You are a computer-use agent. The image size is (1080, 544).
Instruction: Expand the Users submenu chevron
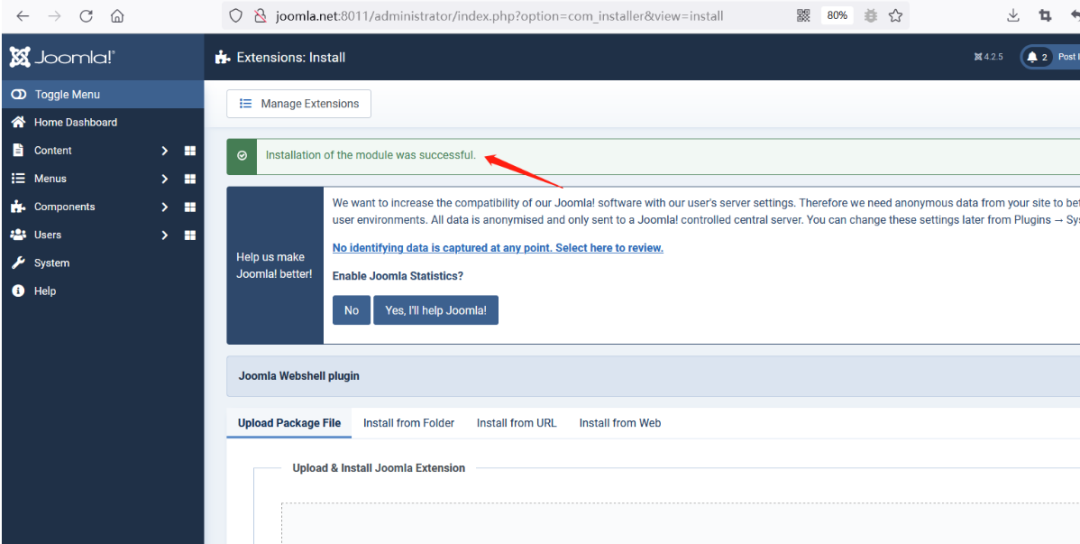(x=164, y=236)
